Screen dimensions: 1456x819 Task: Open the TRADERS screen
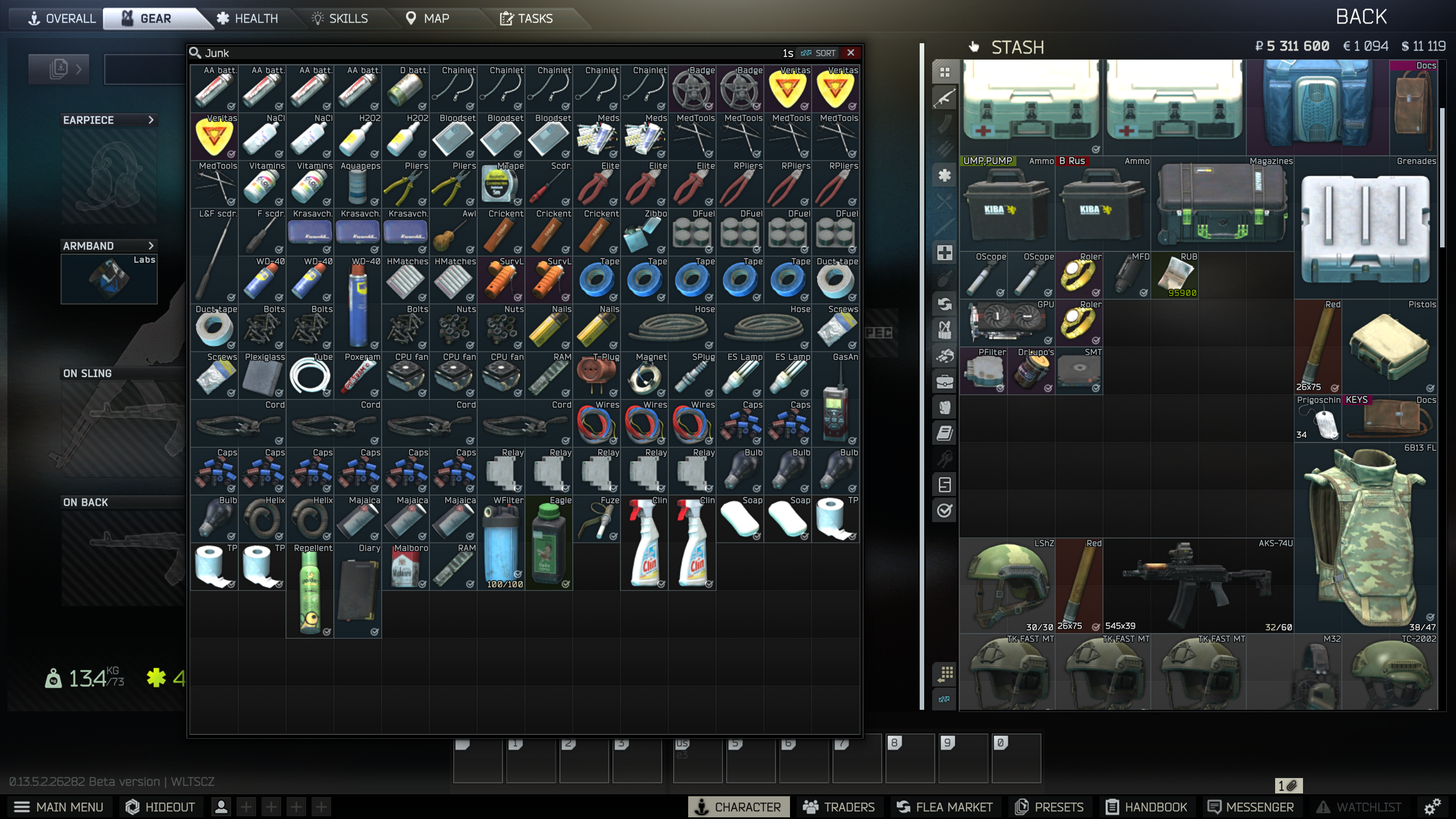point(839,806)
